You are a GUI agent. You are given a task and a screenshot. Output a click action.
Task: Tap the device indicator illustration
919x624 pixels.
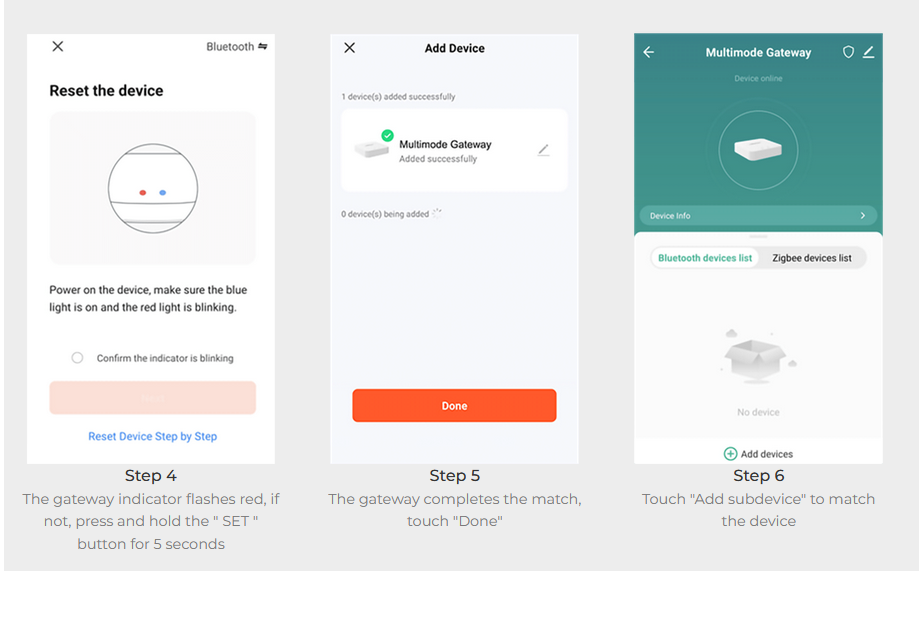tap(153, 188)
